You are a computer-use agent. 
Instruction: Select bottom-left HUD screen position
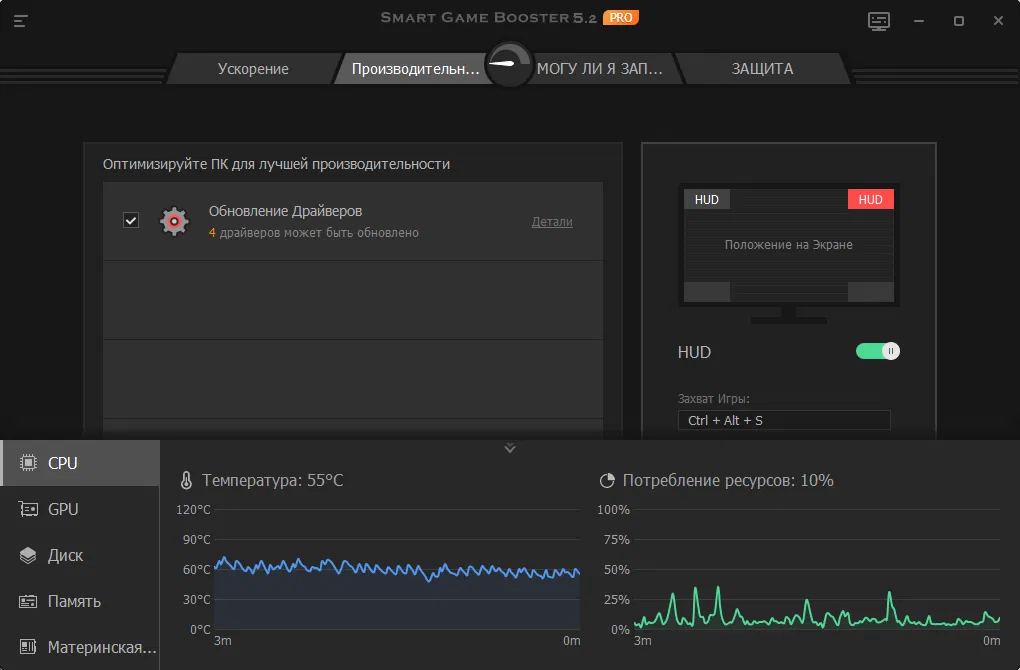point(707,291)
